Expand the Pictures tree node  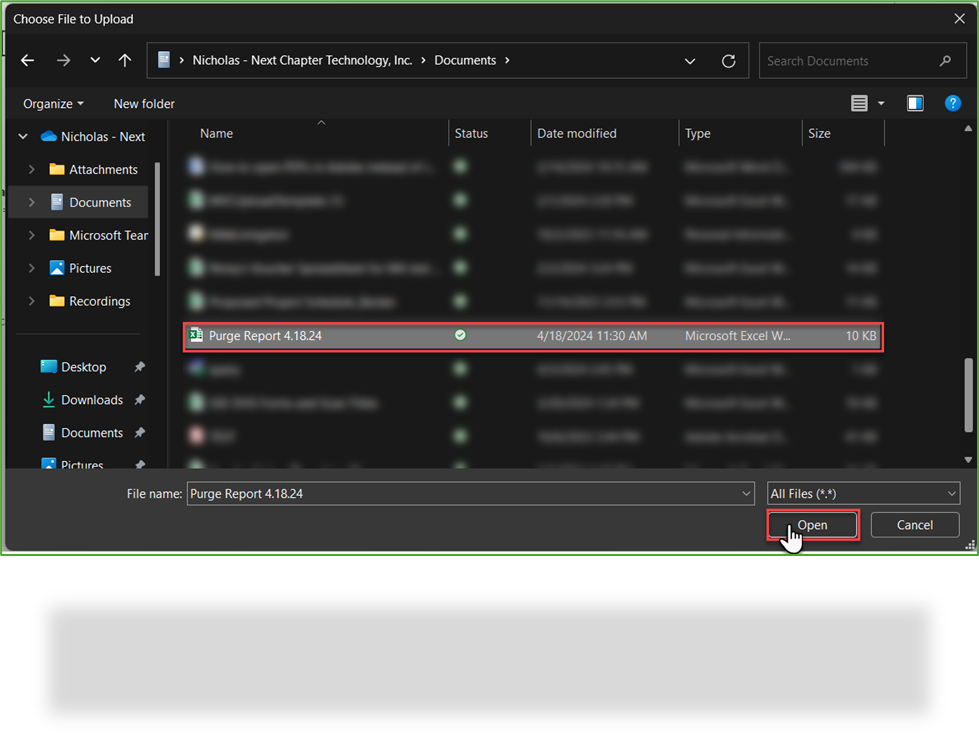31,268
